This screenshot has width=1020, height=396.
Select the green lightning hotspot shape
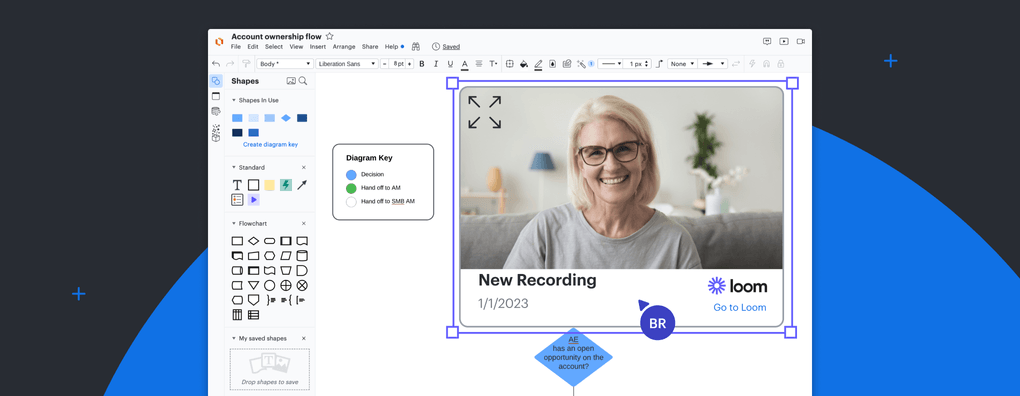tap(286, 185)
